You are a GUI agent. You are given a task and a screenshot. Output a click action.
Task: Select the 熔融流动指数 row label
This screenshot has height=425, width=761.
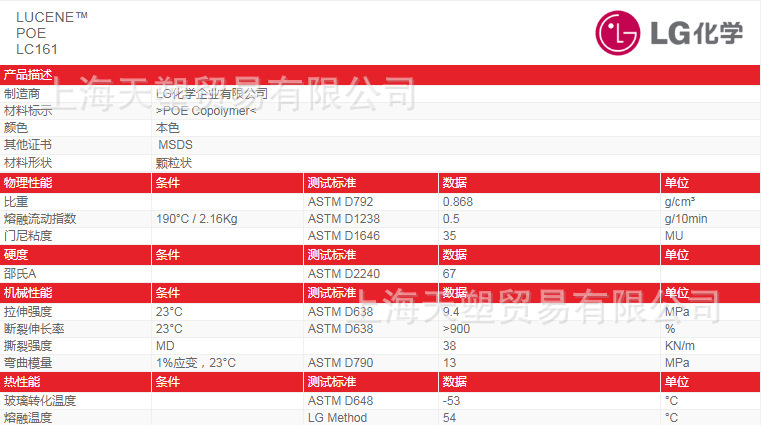tap(40, 218)
